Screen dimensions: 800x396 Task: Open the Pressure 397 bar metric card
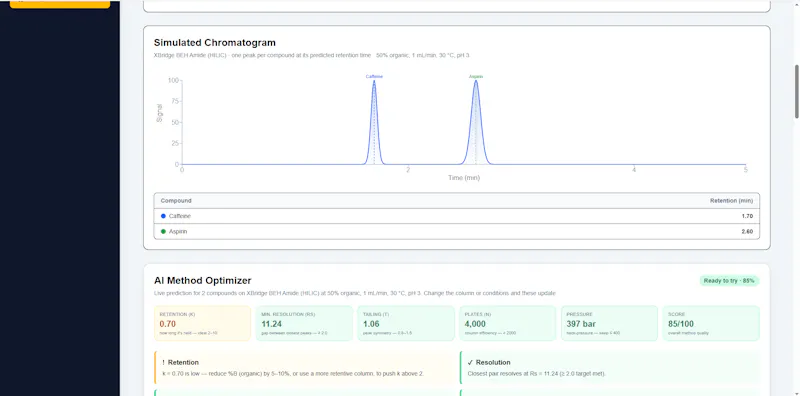[609, 323]
